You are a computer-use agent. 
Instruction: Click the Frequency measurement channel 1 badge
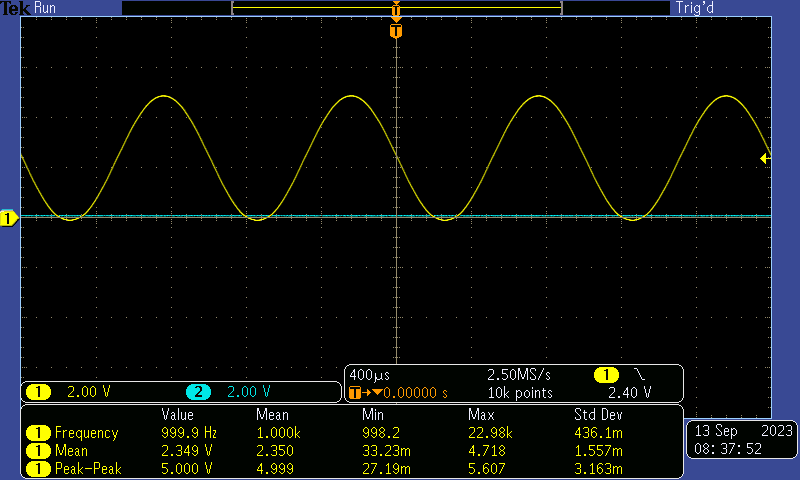pos(38,433)
